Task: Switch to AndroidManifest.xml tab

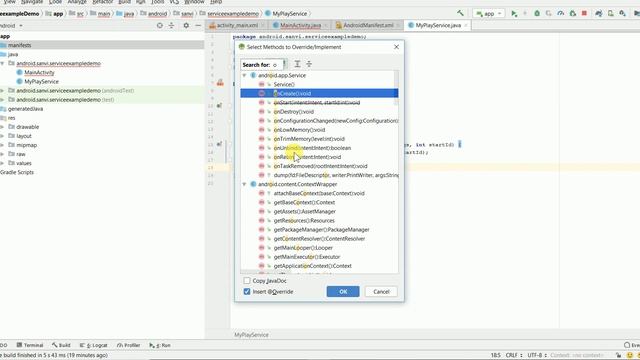Action: point(368,25)
